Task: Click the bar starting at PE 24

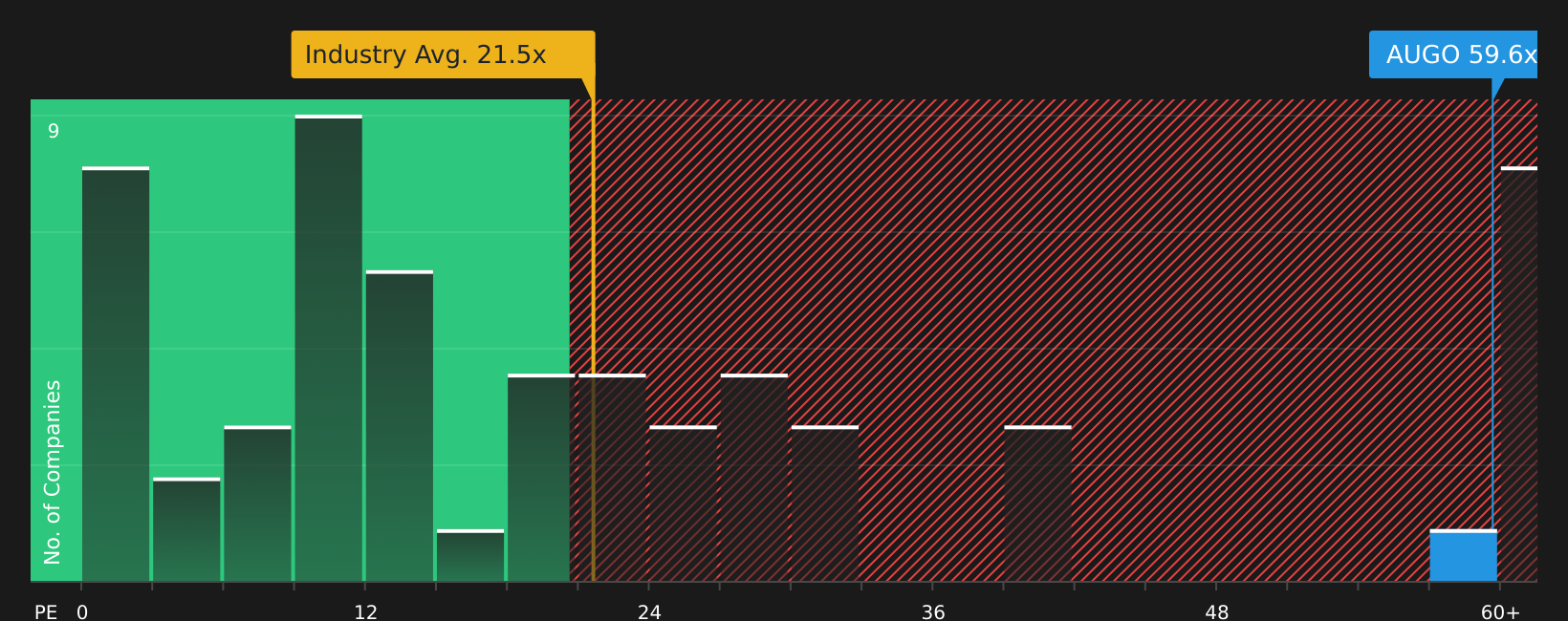Action: tap(683, 503)
